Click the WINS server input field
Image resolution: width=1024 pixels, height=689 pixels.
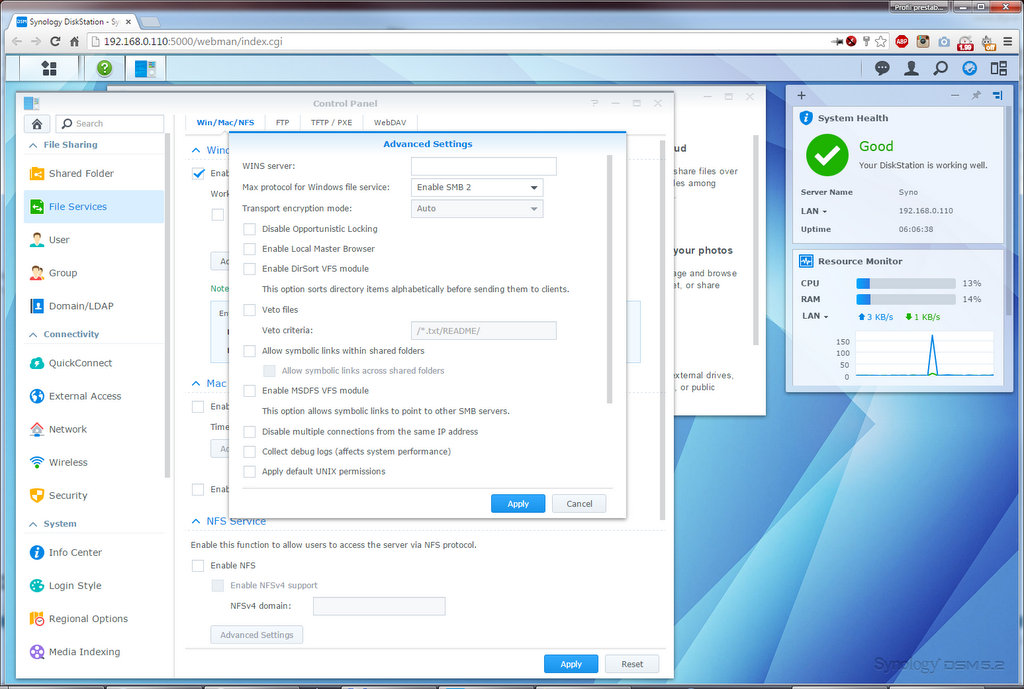[x=484, y=166]
